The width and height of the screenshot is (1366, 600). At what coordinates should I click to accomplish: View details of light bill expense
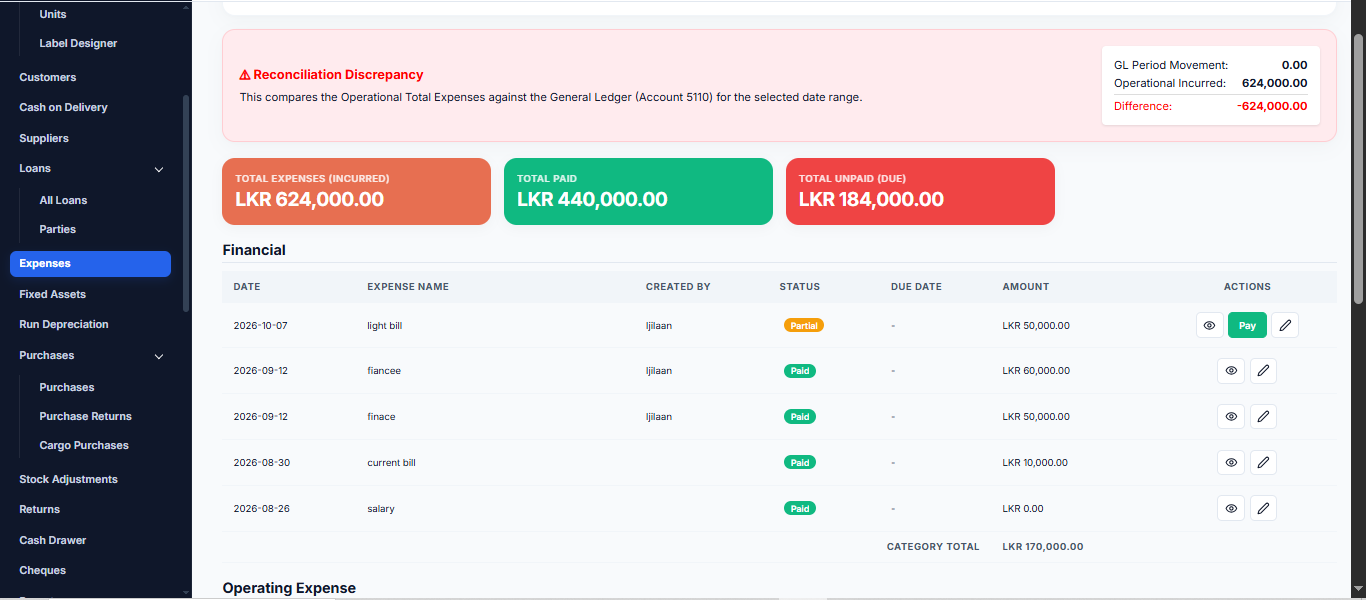[1210, 325]
